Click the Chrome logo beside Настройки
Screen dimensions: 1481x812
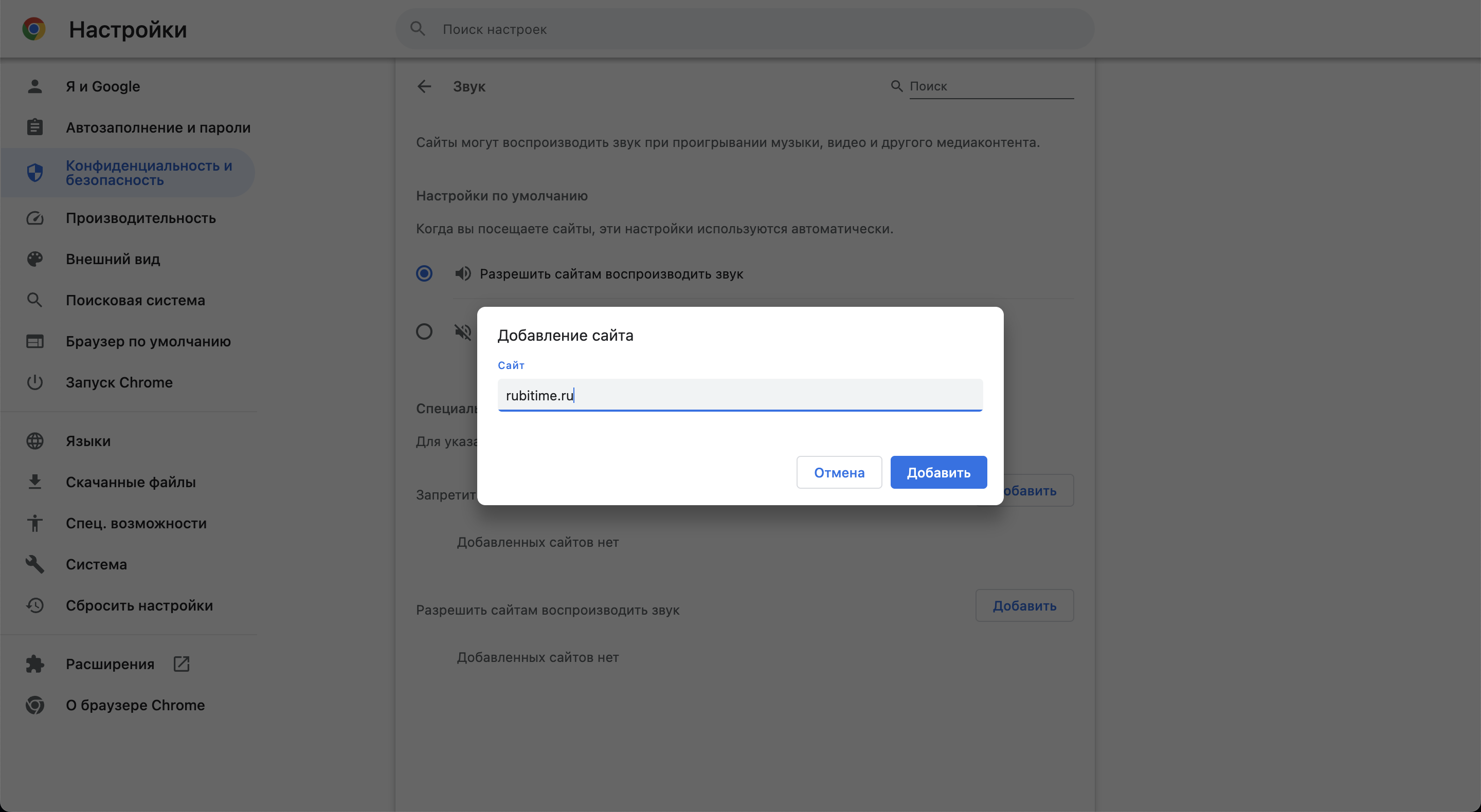click(x=34, y=29)
